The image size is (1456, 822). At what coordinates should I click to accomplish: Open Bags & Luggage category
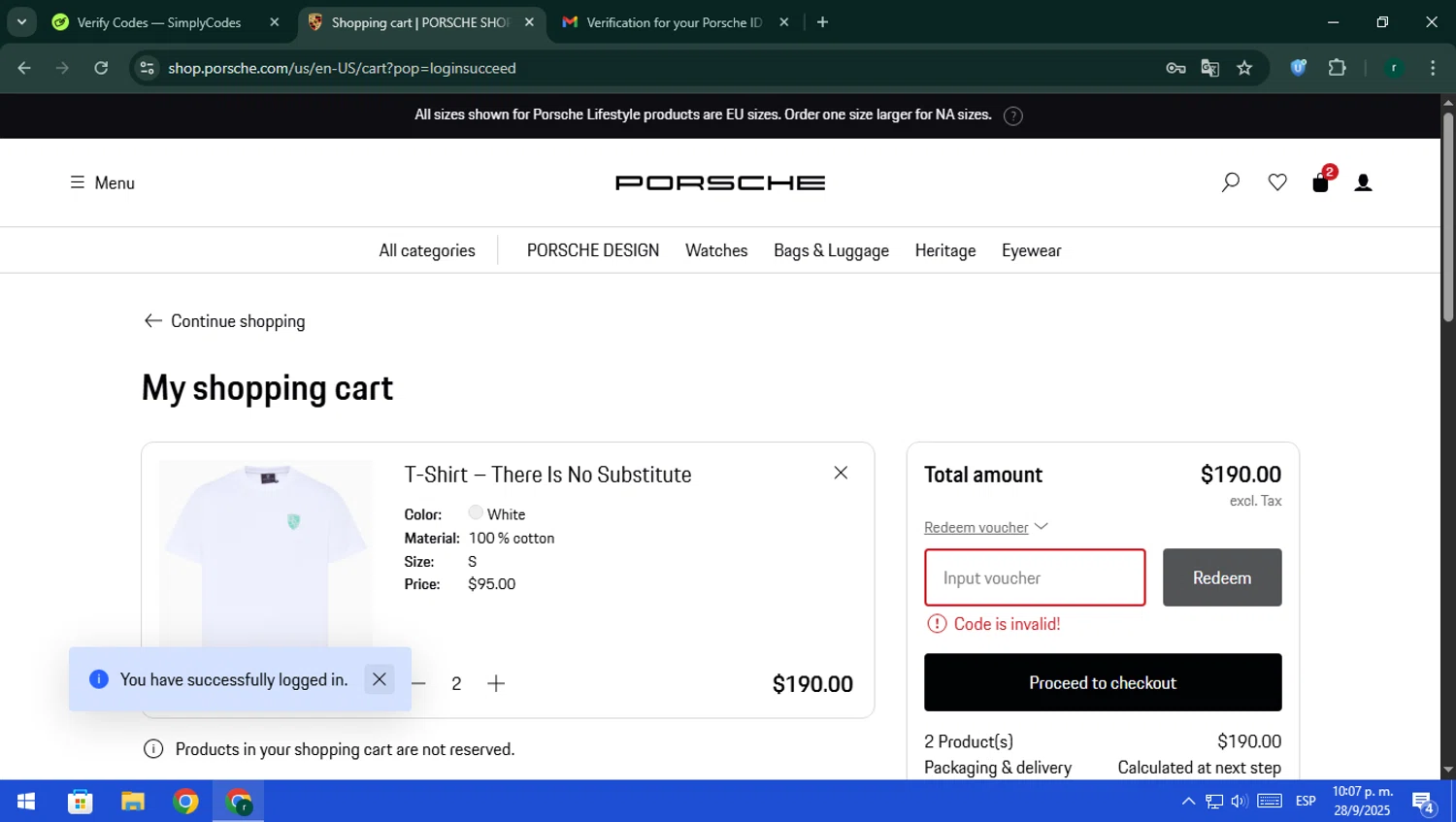click(831, 250)
